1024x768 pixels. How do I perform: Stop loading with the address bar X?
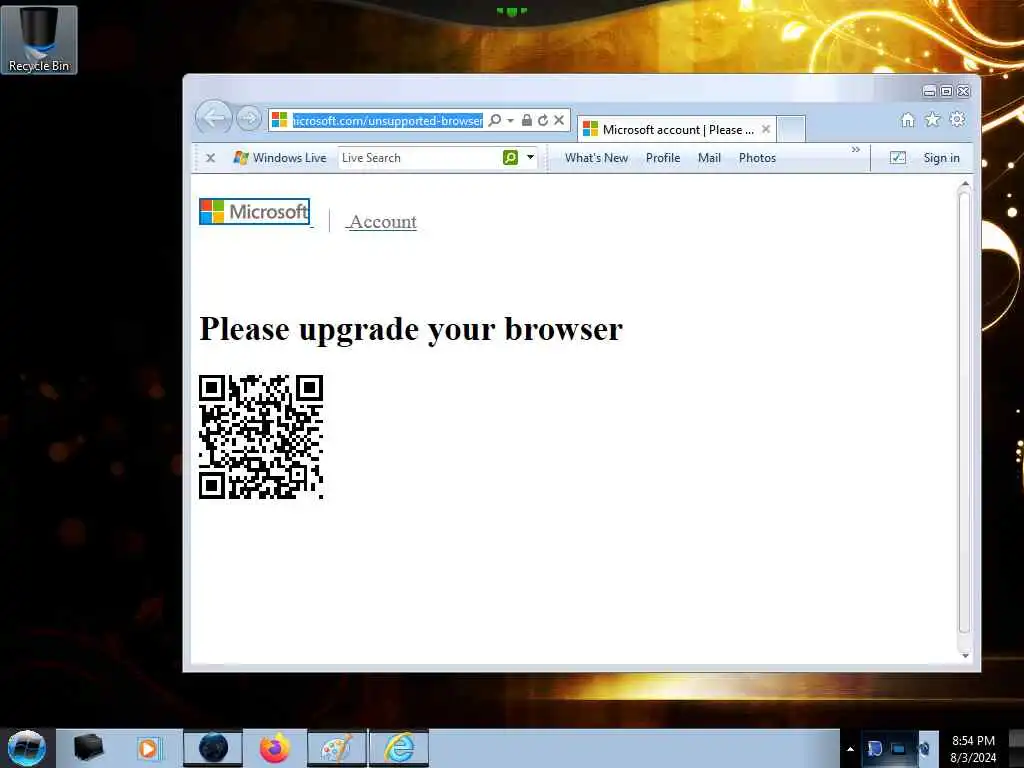pyautogui.click(x=559, y=120)
